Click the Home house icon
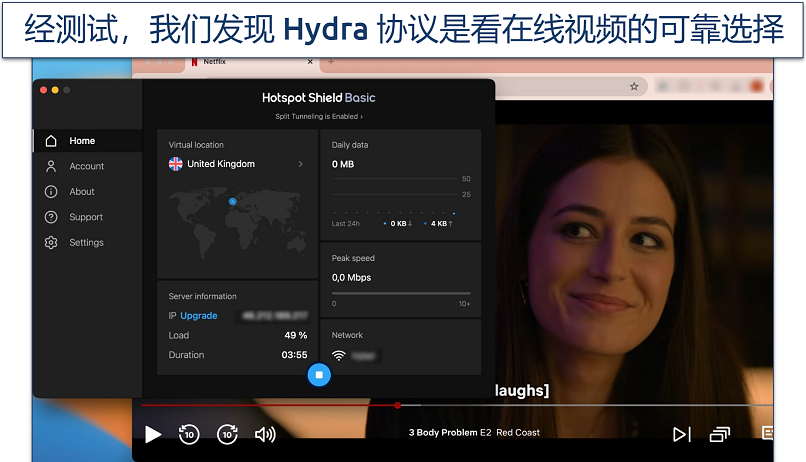 pyautogui.click(x=51, y=141)
